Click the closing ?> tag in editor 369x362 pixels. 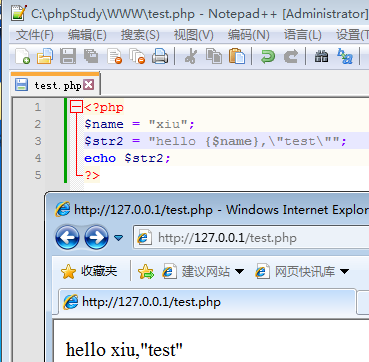(92, 175)
